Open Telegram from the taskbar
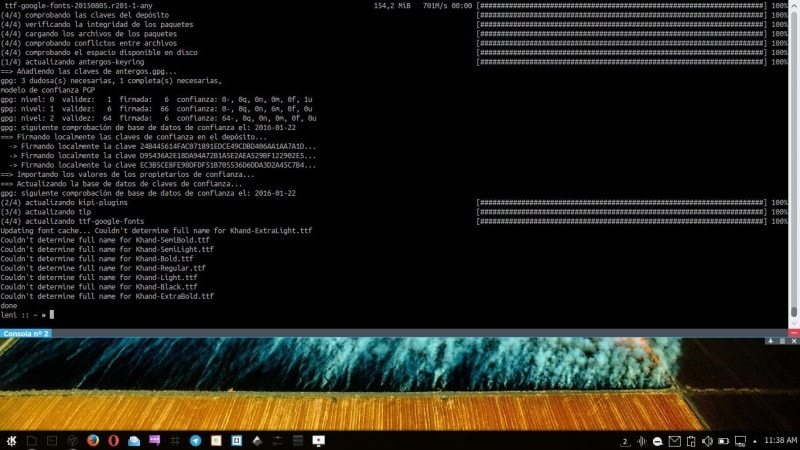This screenshot has width=800, height=450. (195, 441)
